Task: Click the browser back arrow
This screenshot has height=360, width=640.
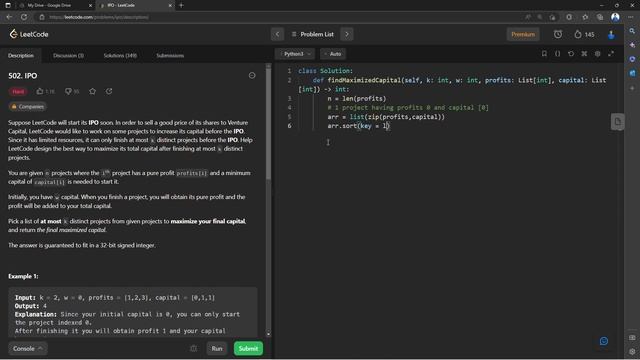Action: (9, 17)
